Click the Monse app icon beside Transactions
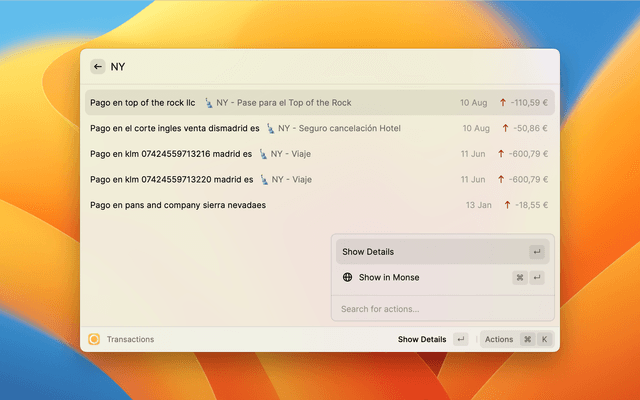 tap(94, 339)
